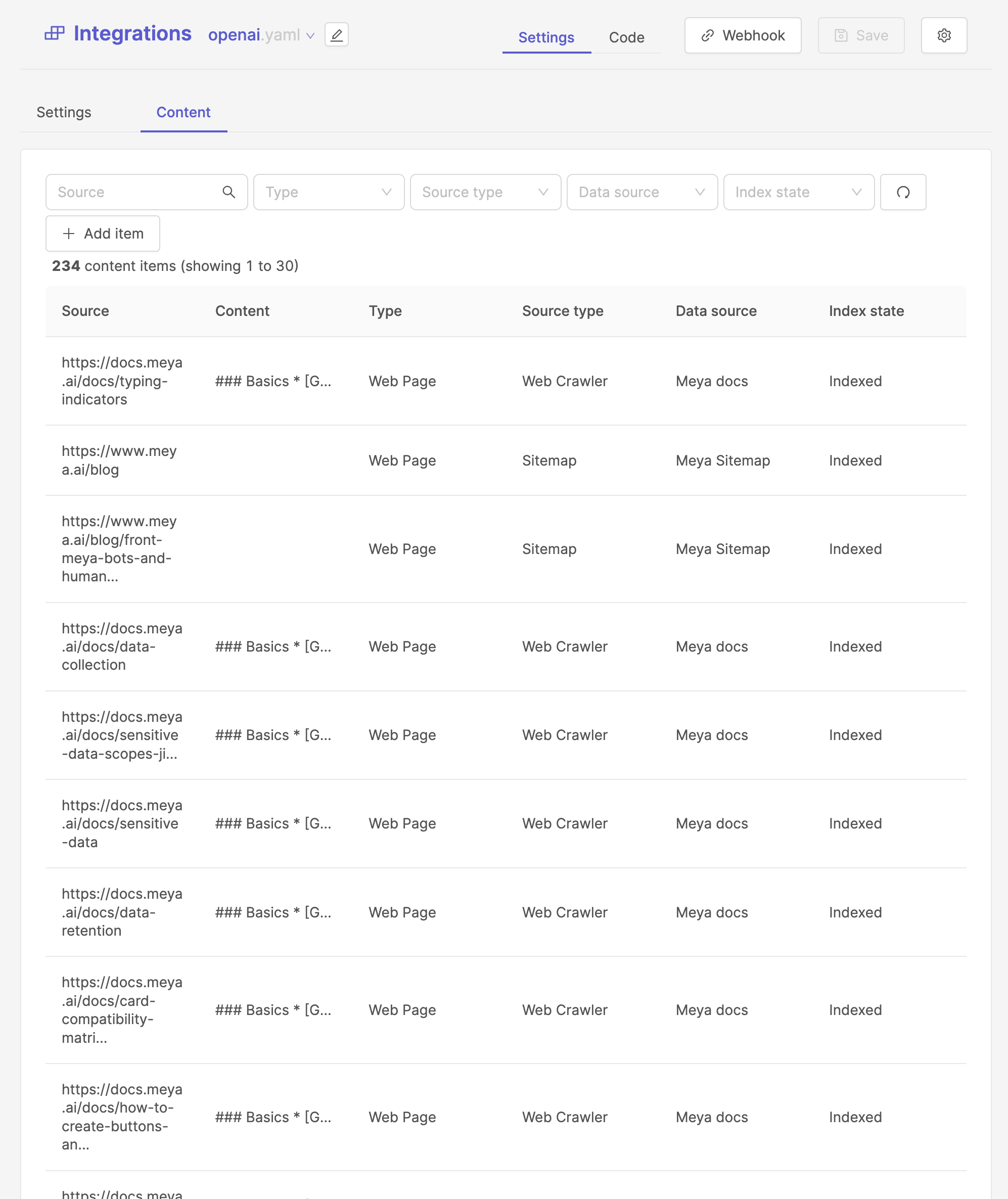This screenshot has height=1199, width=1008.
Task: Select the Content sub-tab
Action: [x=184, y=113]
